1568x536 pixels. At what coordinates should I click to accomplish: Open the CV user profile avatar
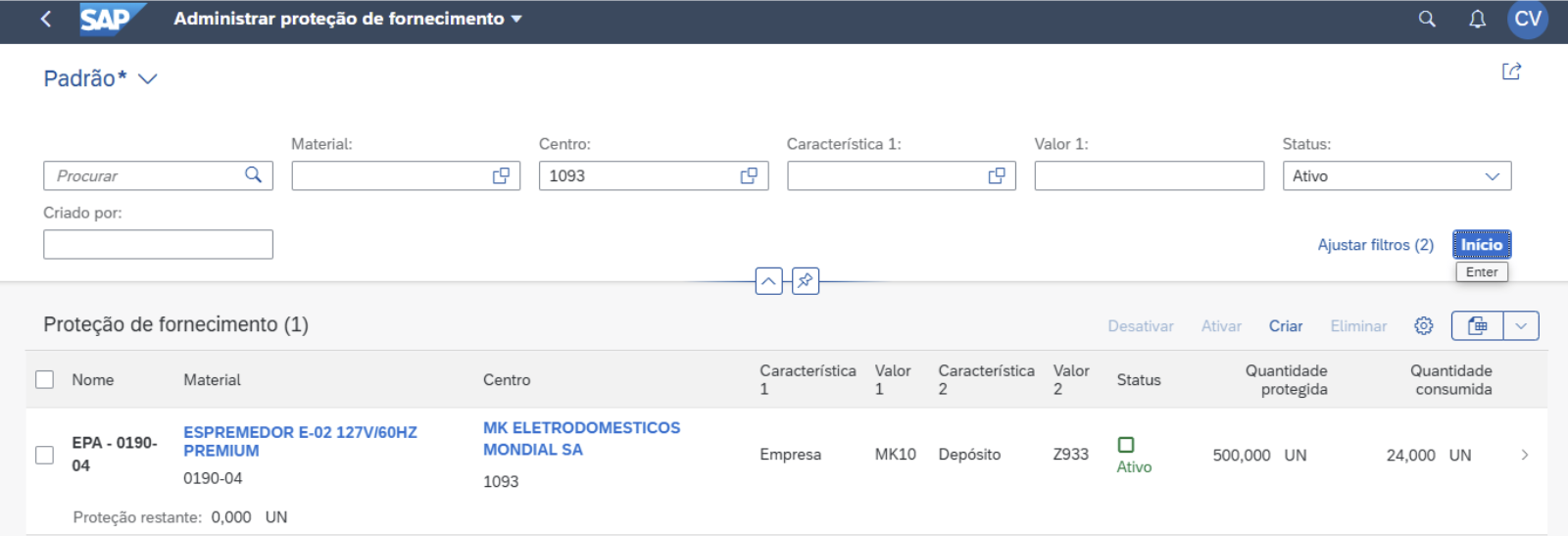(x=1527, y=19)
